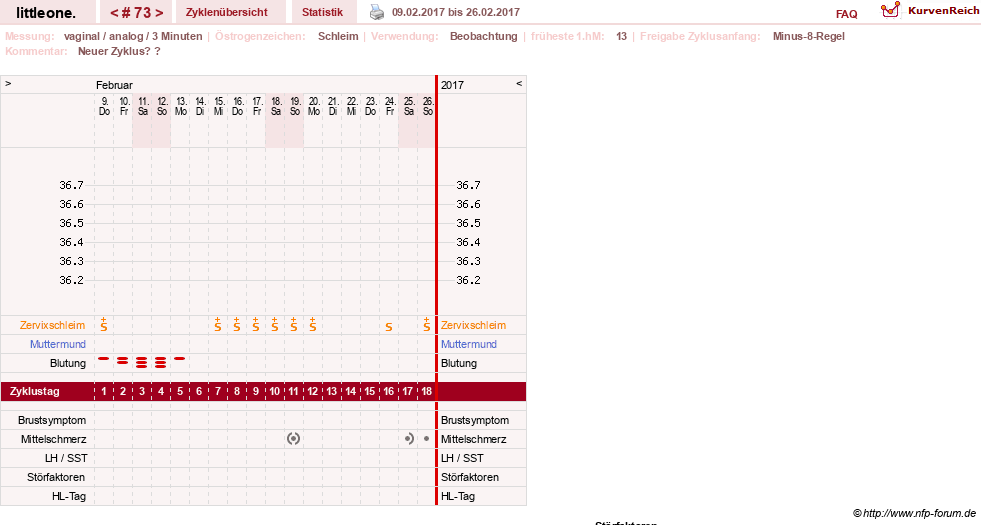Open the KurvenReich text link

click(x=943, y=11)
